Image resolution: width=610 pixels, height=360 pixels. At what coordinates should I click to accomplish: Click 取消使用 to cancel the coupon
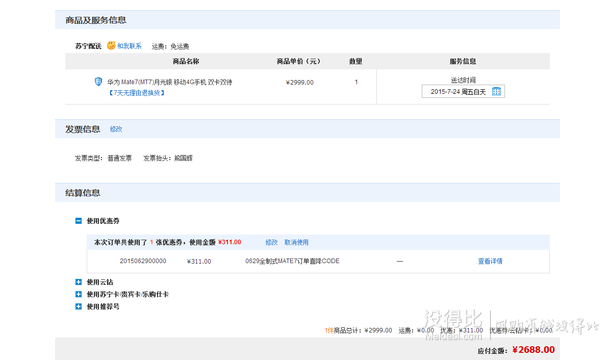point(296,242)
